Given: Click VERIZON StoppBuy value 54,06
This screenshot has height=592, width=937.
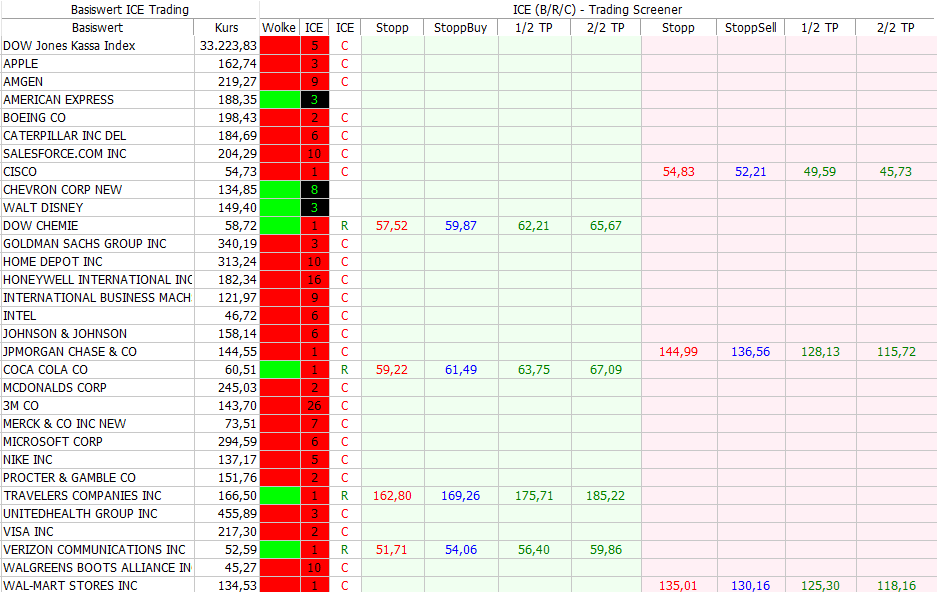Looking at the screenshot, I should pyautogui.click(x=461, y=549).
